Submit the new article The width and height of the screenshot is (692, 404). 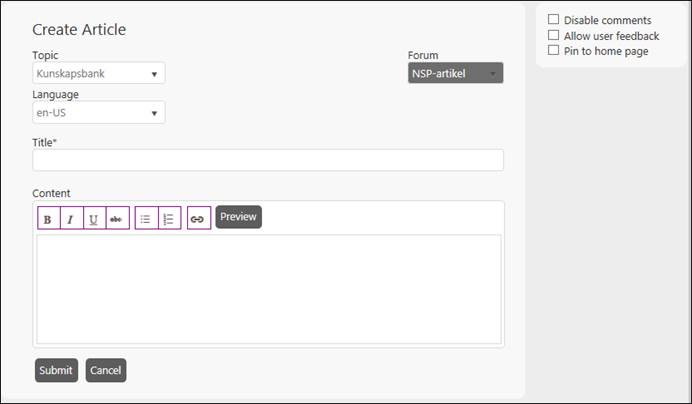tap(56, 370)
